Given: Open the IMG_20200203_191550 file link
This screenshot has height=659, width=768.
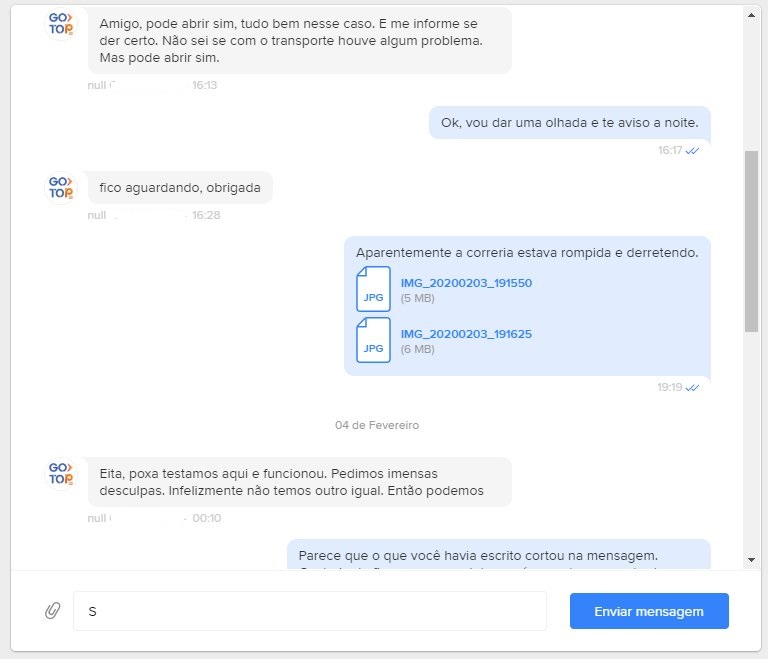Looking at the screenshot, I should tap(466, 283).
